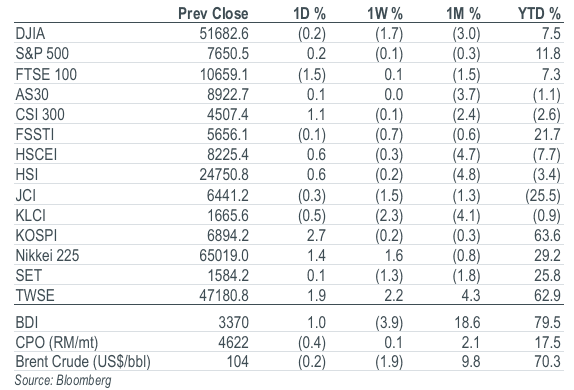The height and width of the screenshot is (390, 574).
Task: Click the Source: Bloomberg footnote
Action: click(x=63, y=380)
